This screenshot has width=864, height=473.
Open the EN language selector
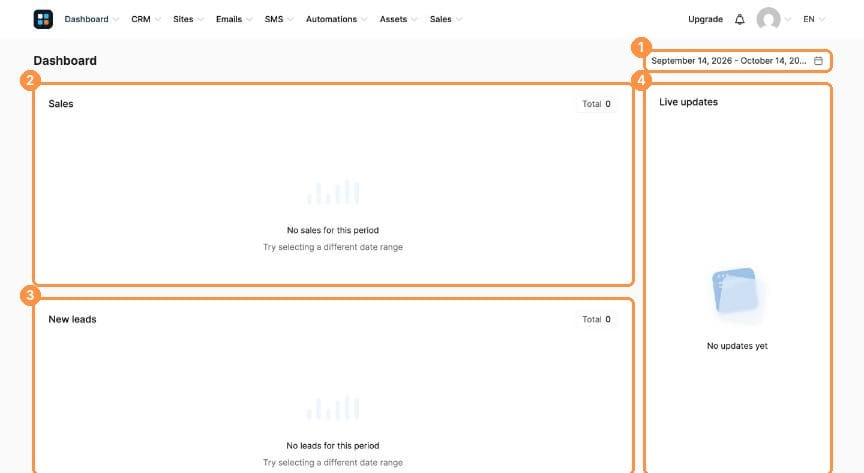814,19
